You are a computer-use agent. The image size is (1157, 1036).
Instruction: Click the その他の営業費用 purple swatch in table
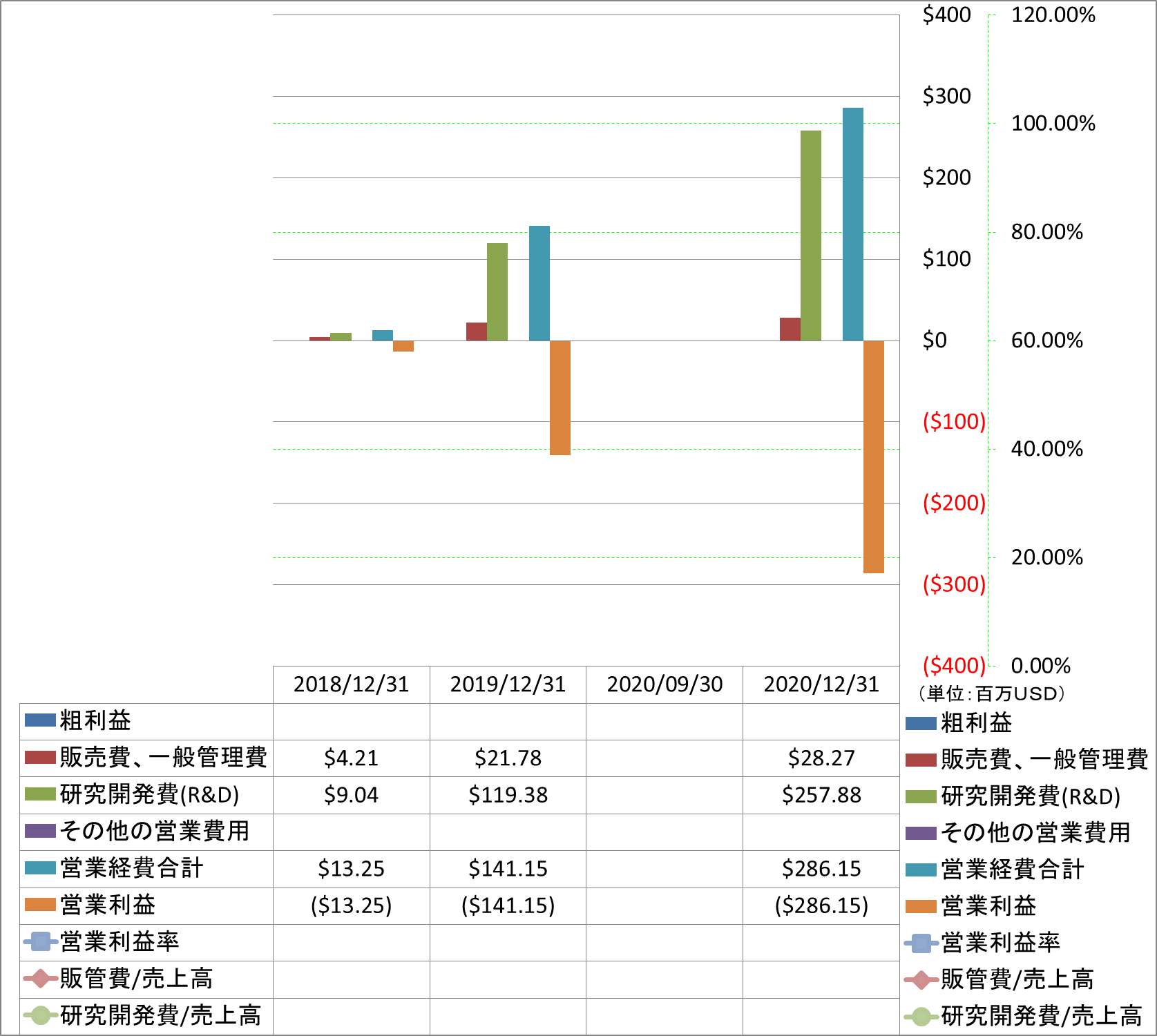(40, 831)
